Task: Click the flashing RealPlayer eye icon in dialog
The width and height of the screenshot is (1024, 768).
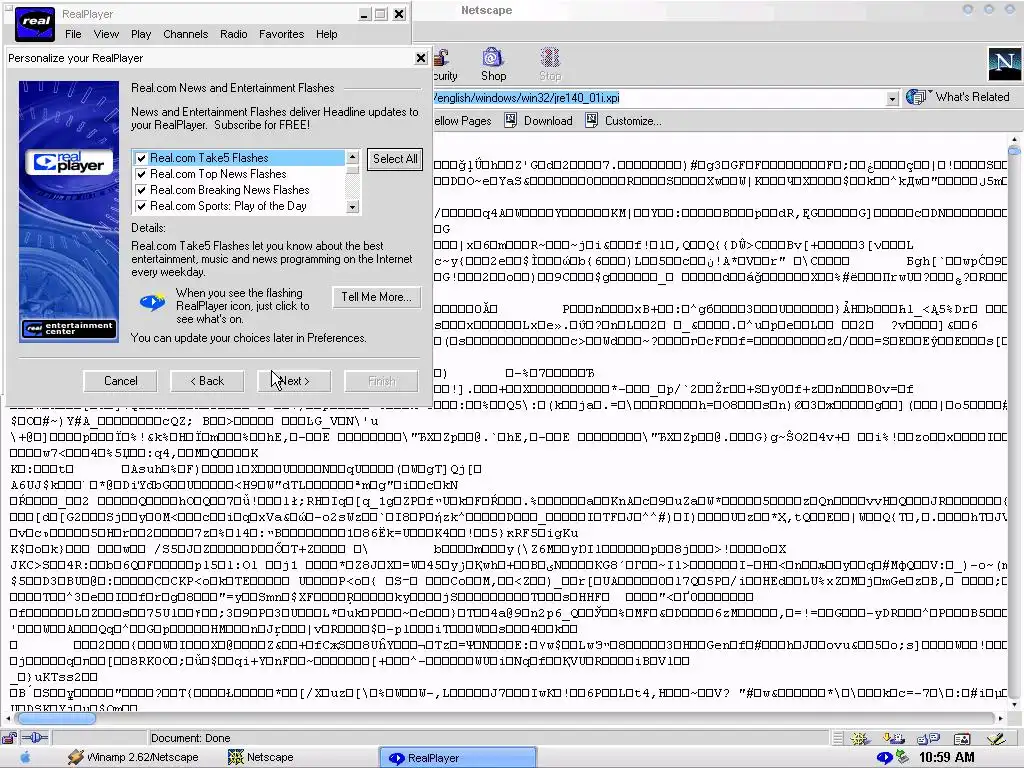Action: point(153,302)
